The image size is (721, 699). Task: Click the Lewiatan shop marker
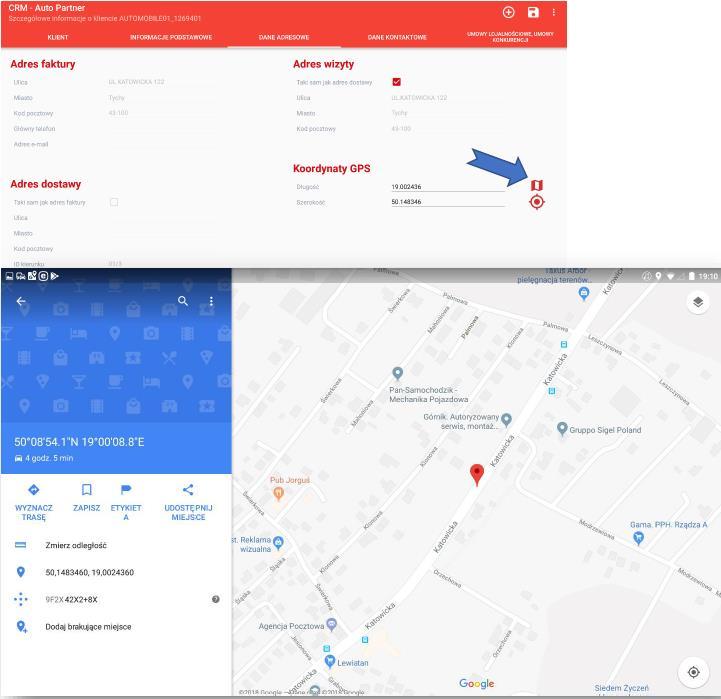[x=330, y=662]
